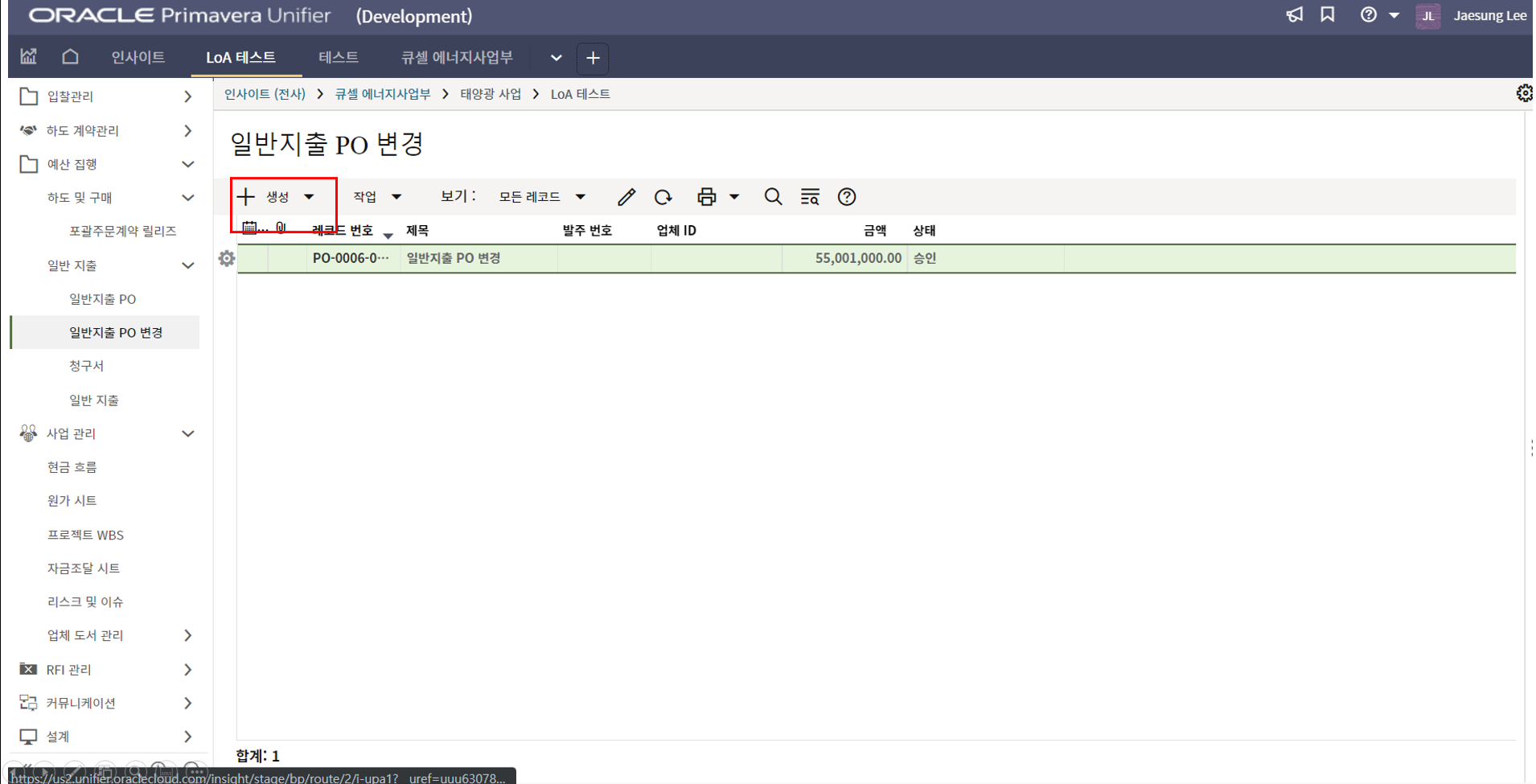Open the bookmarks icon in header
This screenshot has height=784, width=1536.
point(1328,15)
